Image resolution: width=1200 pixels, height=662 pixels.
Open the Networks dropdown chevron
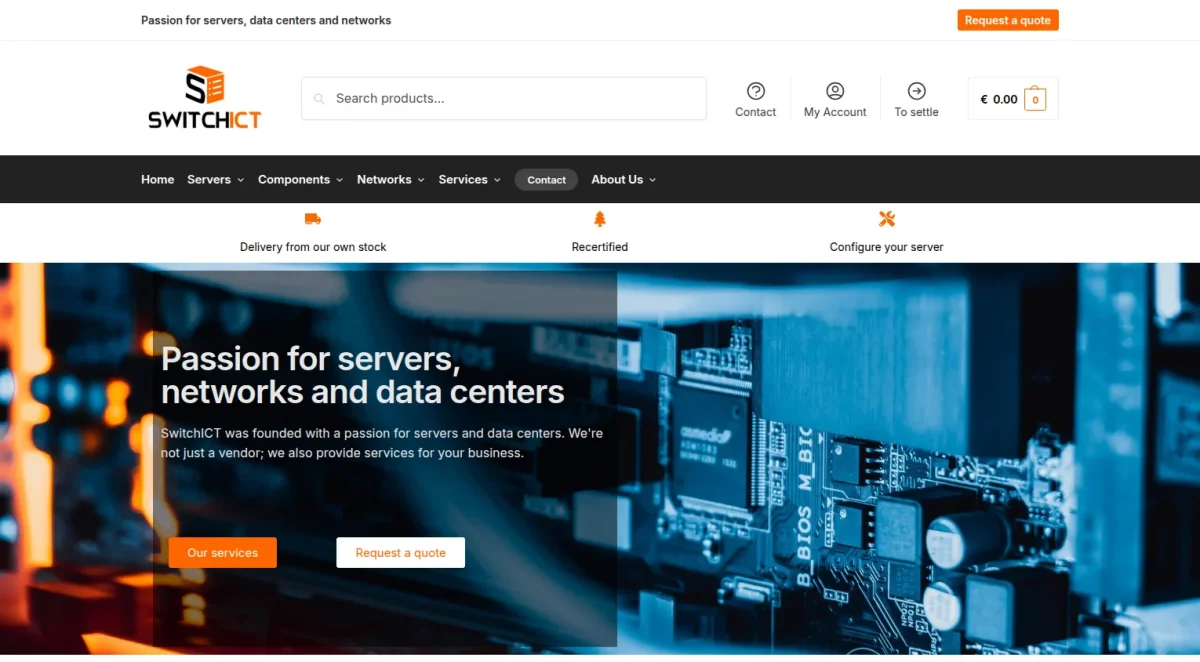click(x=421, y=180)
